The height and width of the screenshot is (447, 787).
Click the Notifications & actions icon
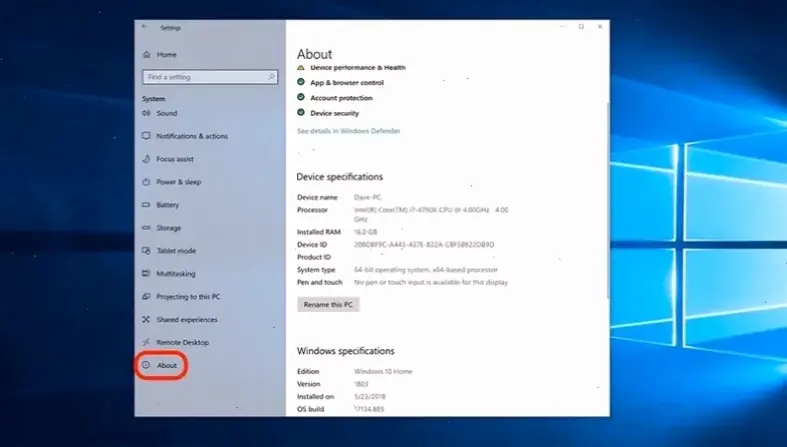147,136
